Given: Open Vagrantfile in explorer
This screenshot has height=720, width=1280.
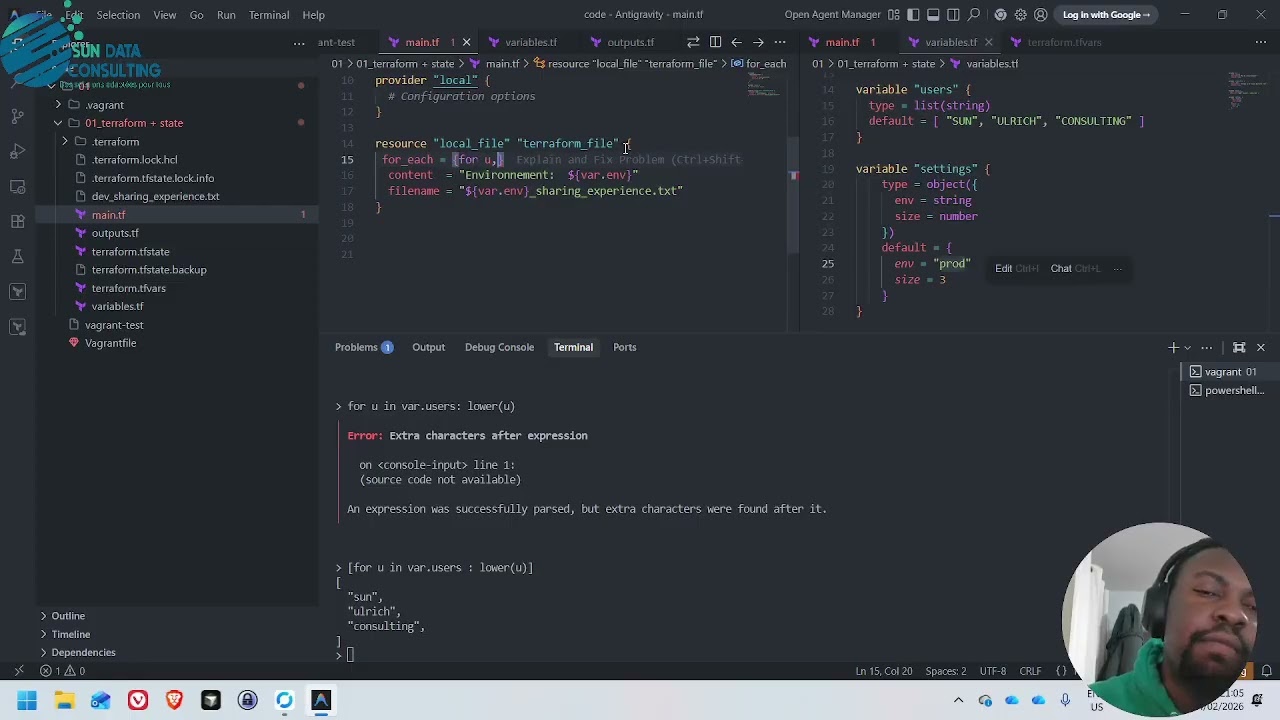Looking at the screenshot, I should pos(110,343).
